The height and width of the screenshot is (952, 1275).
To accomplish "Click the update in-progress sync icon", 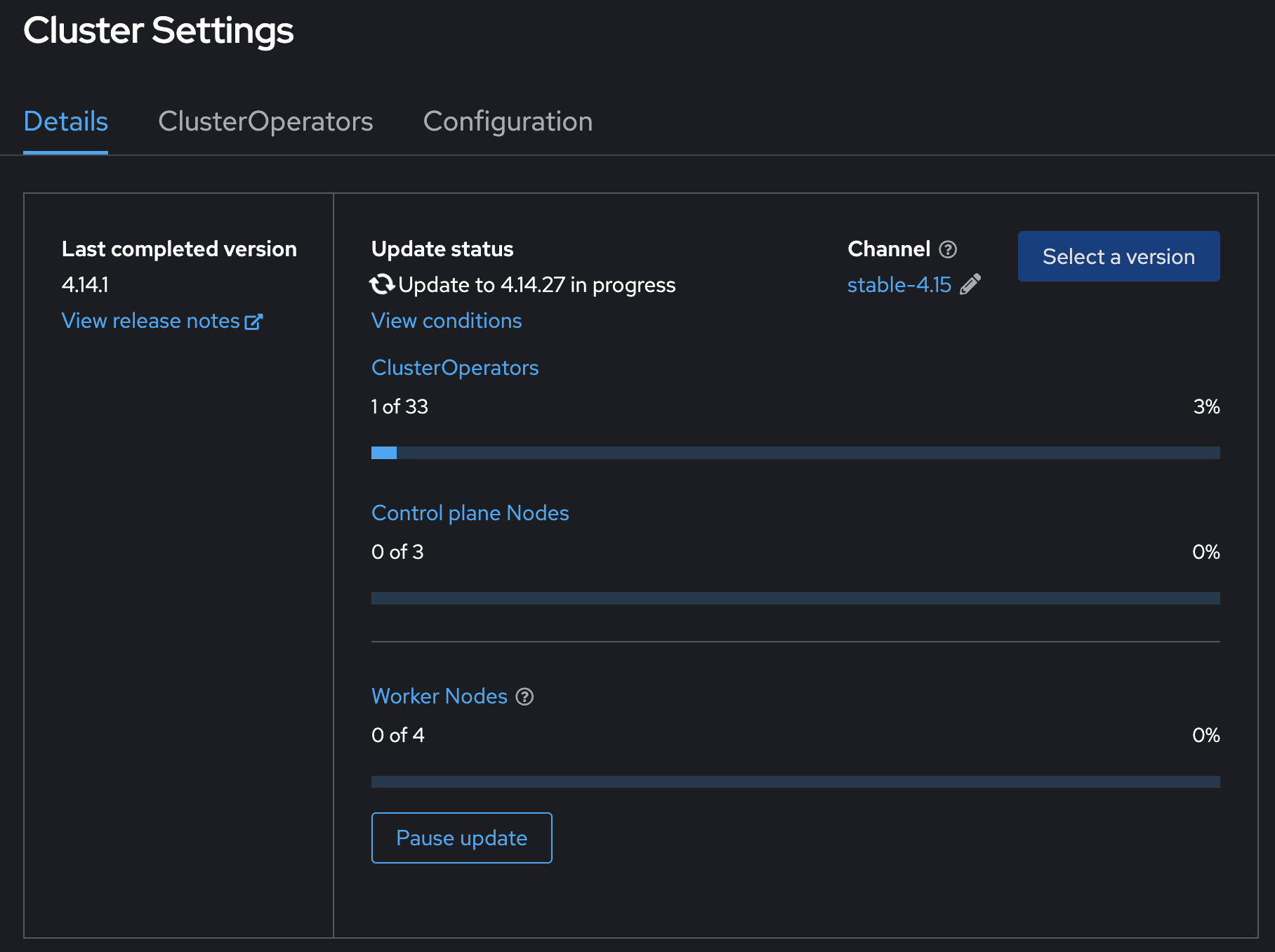I will 382,284.
